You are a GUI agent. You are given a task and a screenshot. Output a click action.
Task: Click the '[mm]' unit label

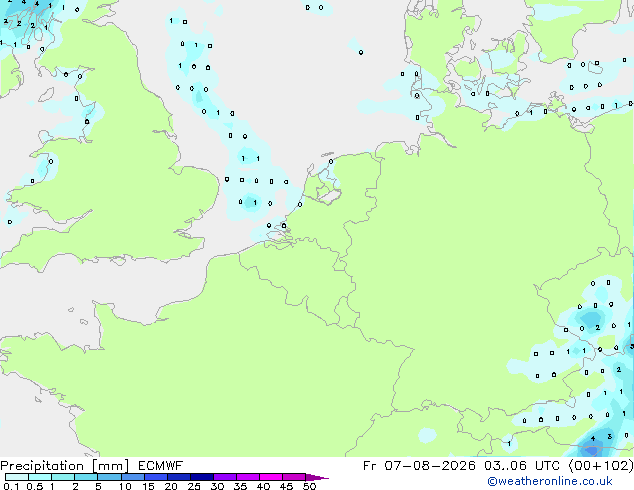111,466
